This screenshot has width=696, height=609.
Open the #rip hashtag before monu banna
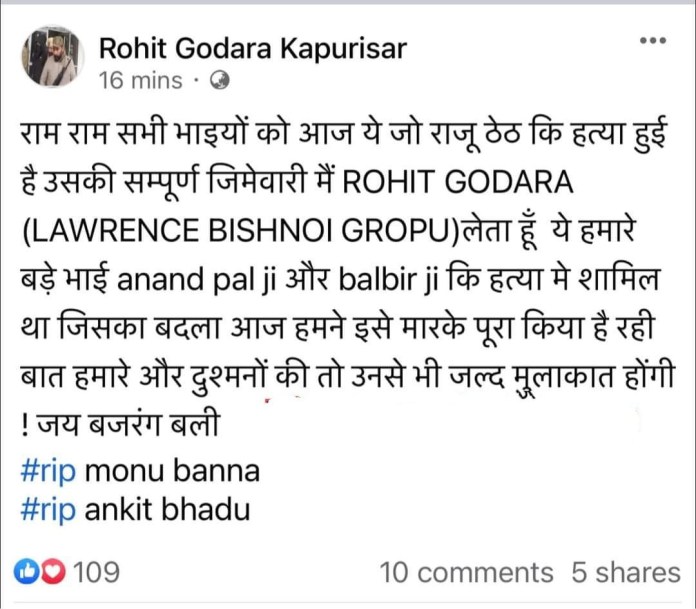48,471
